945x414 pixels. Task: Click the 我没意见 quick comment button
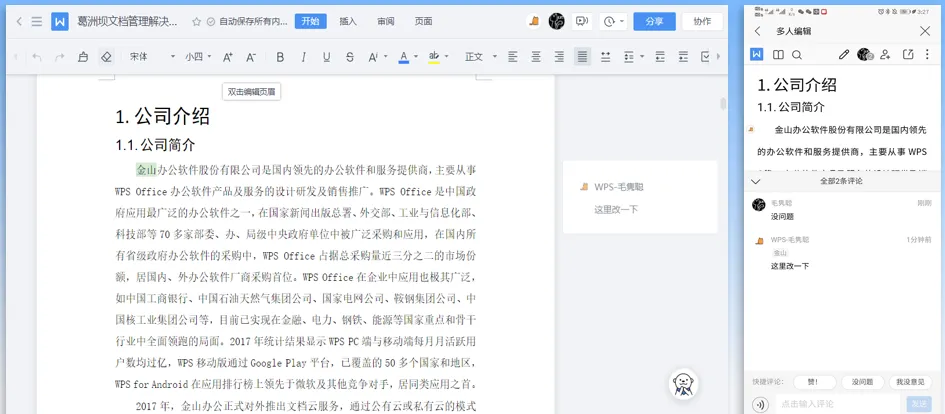[910, 382]
